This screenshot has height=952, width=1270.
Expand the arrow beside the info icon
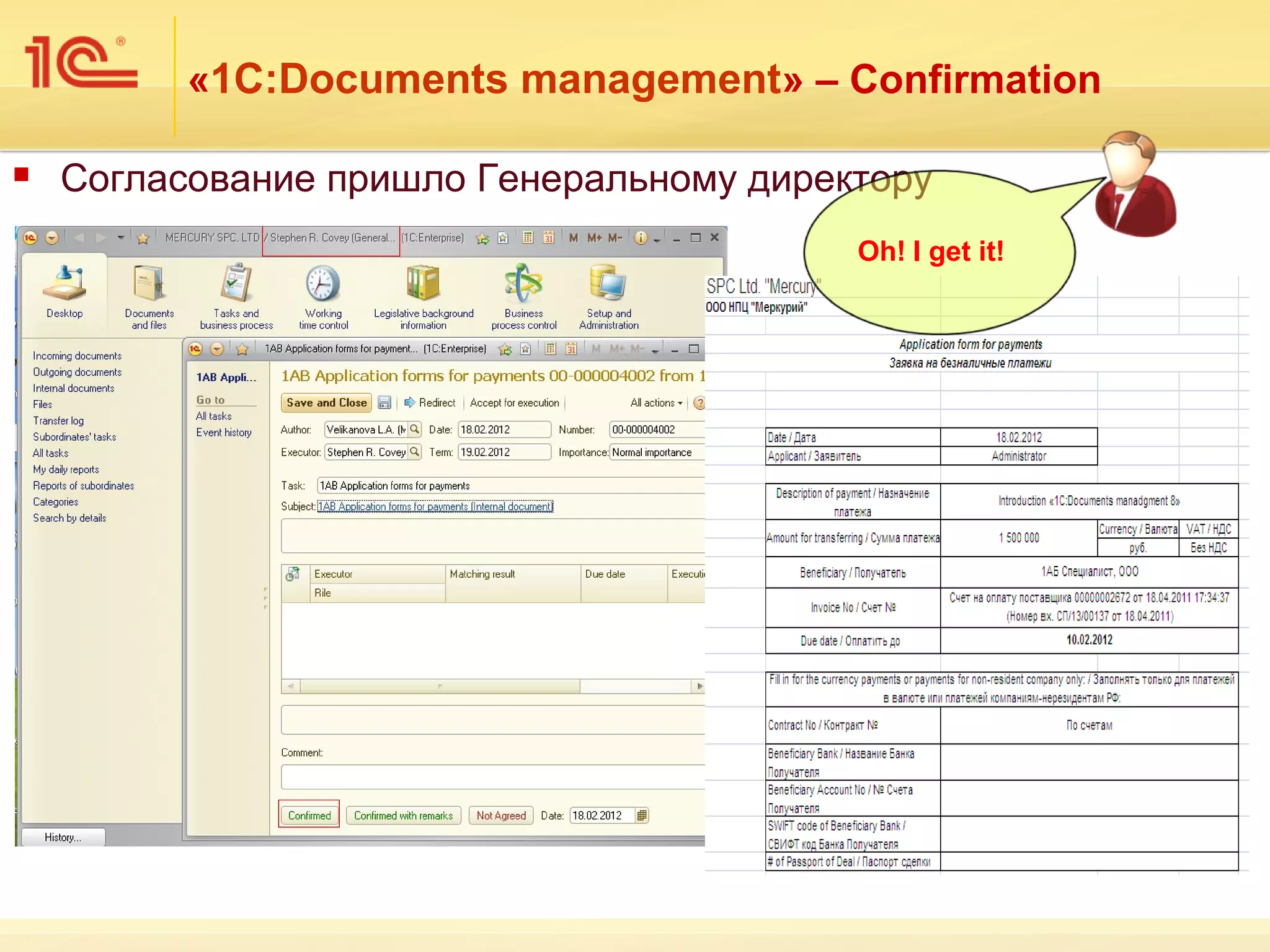pos(657,240)
